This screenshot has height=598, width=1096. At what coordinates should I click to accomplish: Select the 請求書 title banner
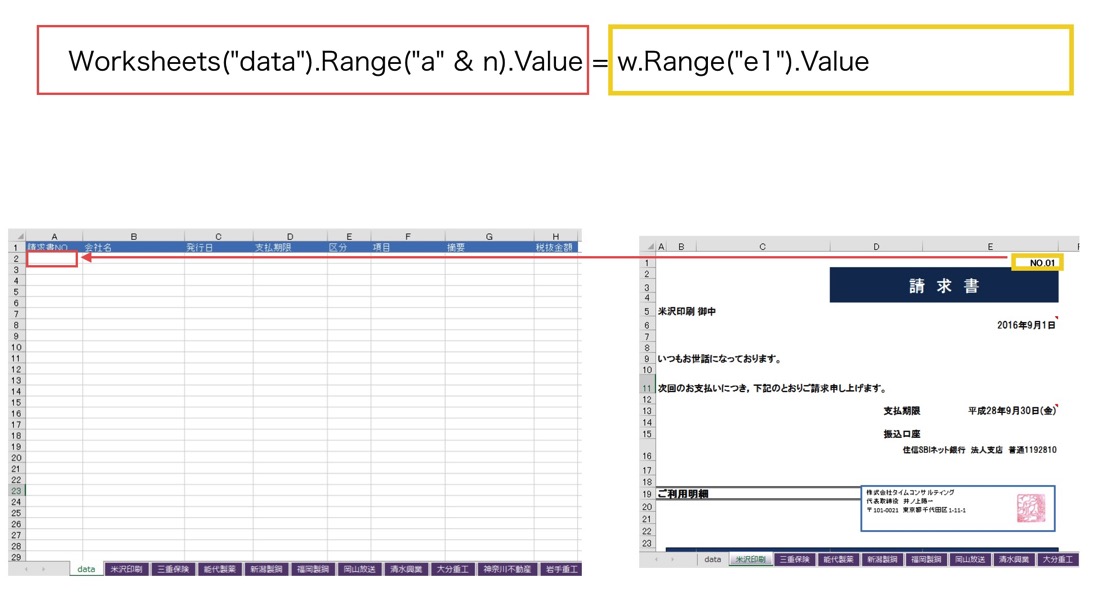tap(943, 286)
